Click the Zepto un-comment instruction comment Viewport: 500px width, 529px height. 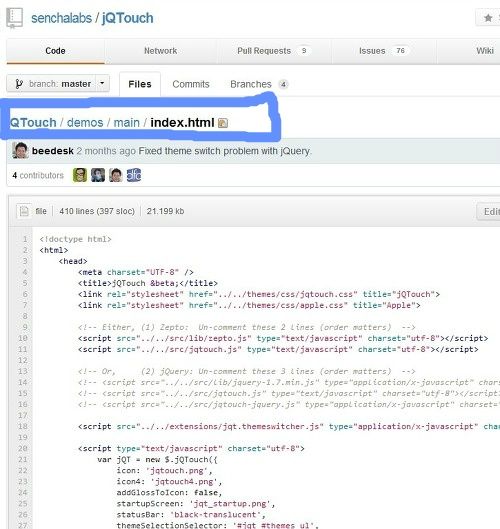point(246,327)
